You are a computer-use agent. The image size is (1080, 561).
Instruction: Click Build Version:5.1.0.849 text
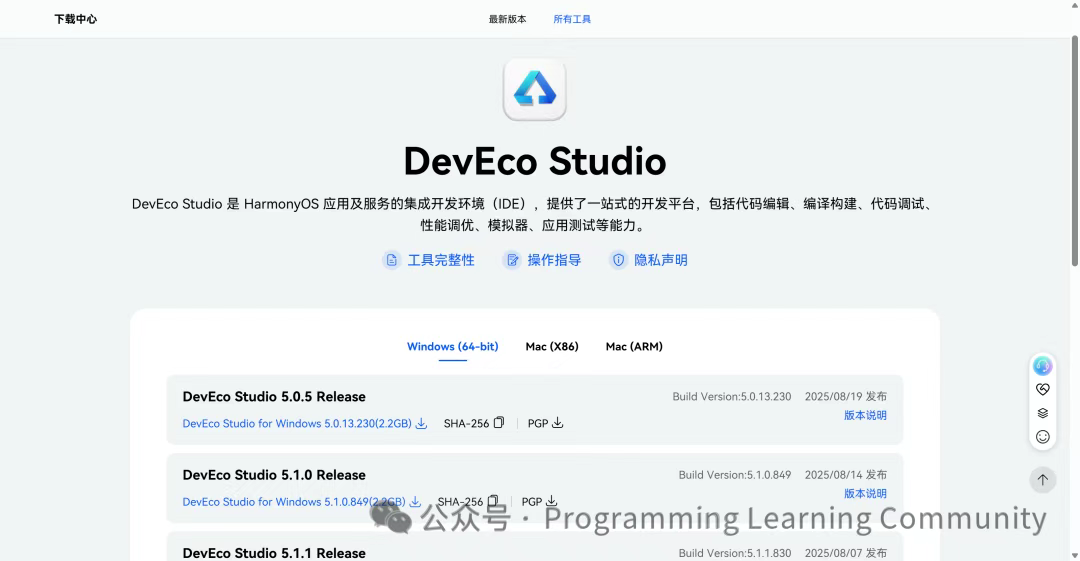[735, 475]
